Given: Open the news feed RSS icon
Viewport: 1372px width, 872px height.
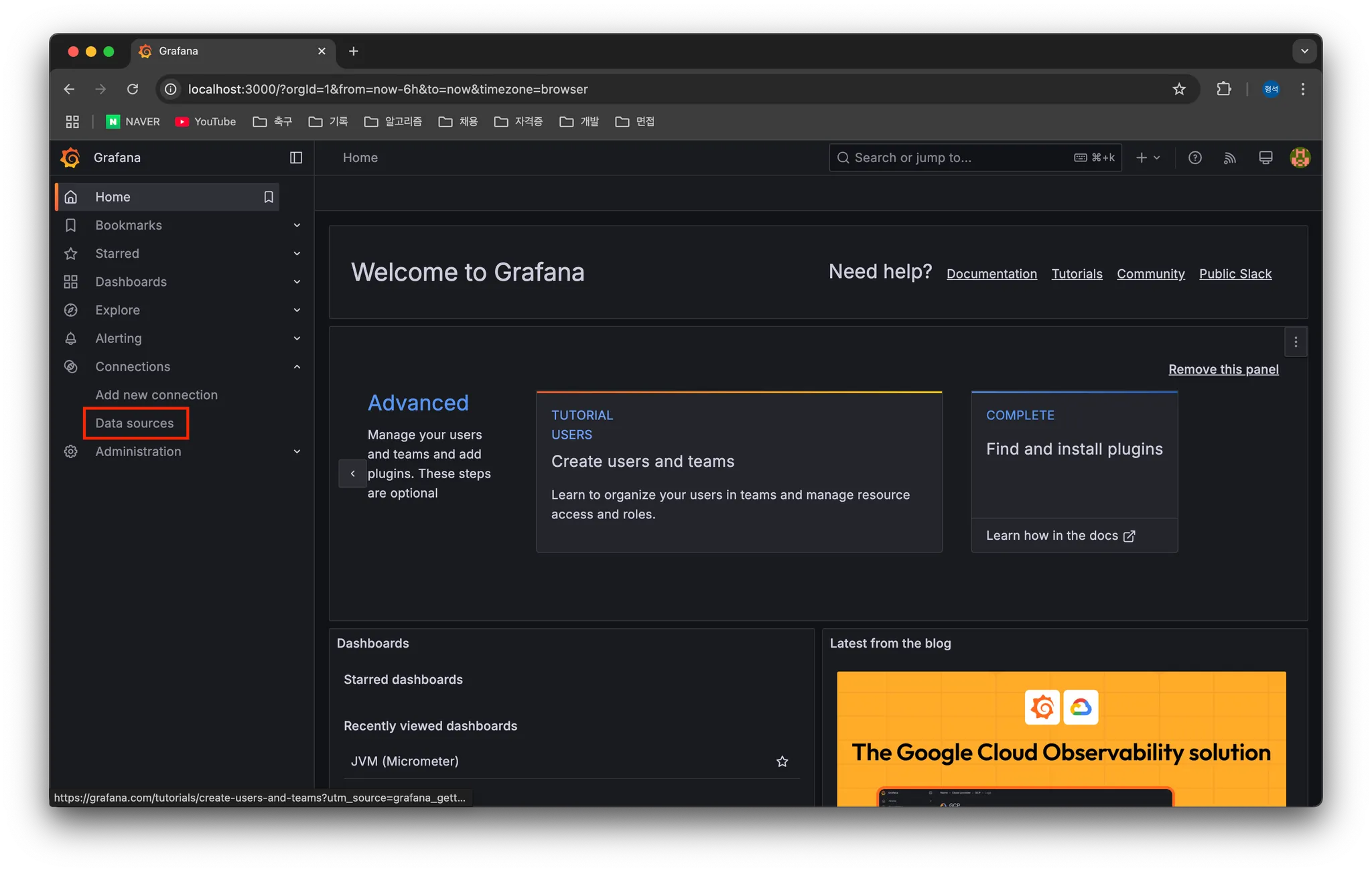Looking at the screenshot, I should click(1230, 157).
